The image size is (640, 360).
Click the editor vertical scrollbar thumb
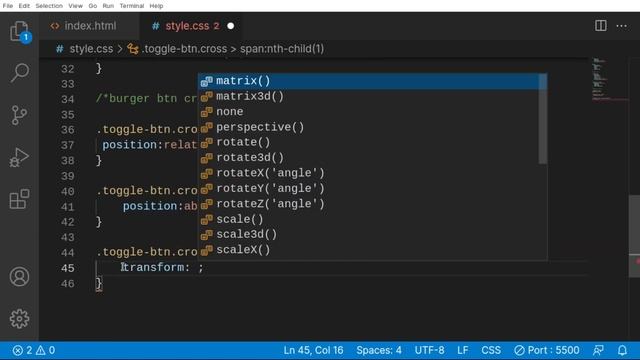click(x=634, y=237)
